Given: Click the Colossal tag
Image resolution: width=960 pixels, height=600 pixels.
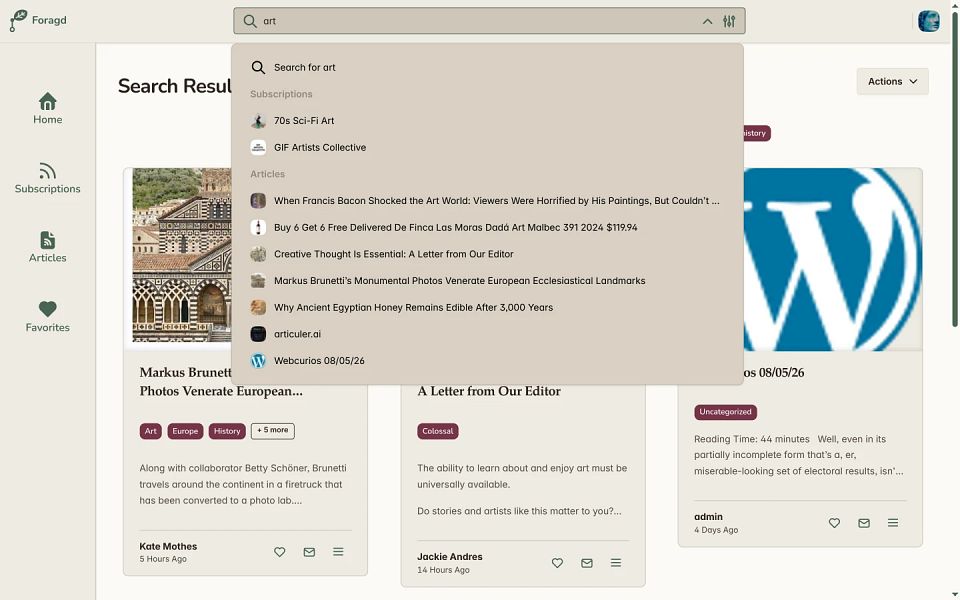Looking at the screenshot, I should (x=438, y=431).
